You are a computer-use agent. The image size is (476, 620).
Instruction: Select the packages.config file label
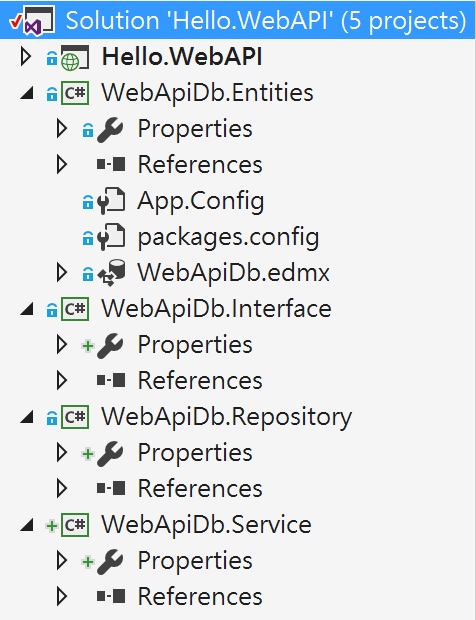pyautogui.click(x=229, y=238)
